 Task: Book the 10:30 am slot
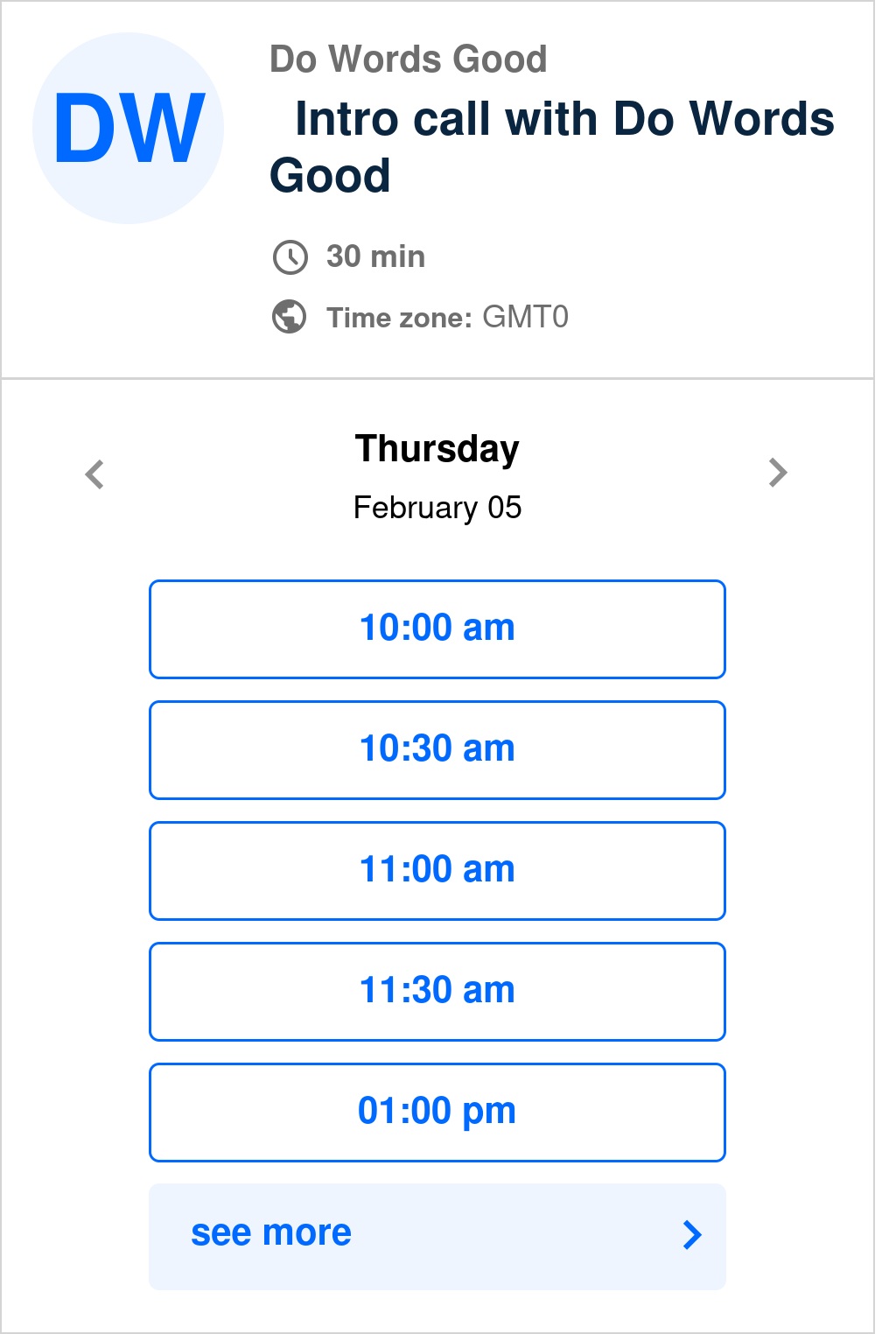coord(437,749)
